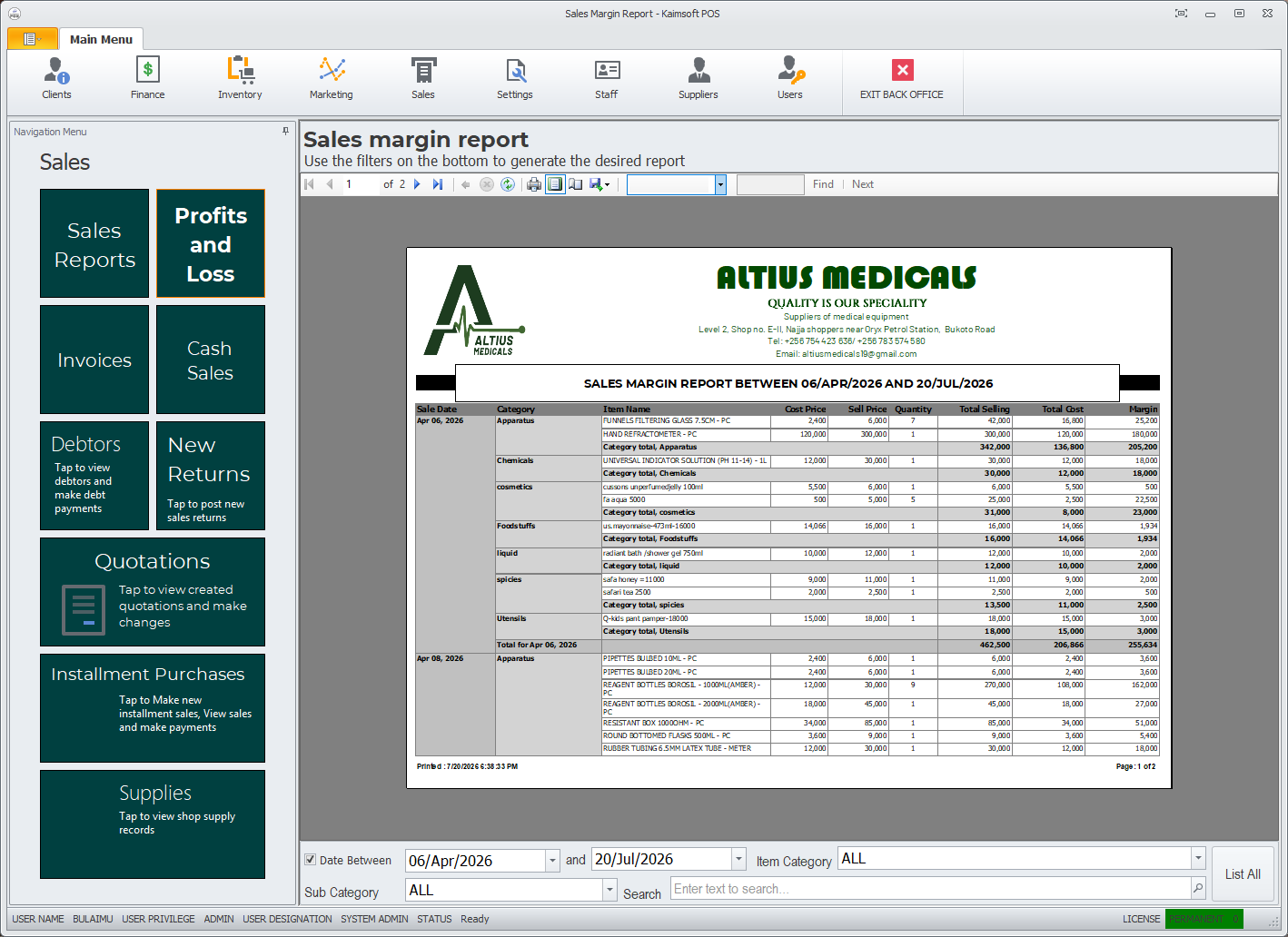Go to next report page
Screen dimensions: 1288x937
[417, 184]
